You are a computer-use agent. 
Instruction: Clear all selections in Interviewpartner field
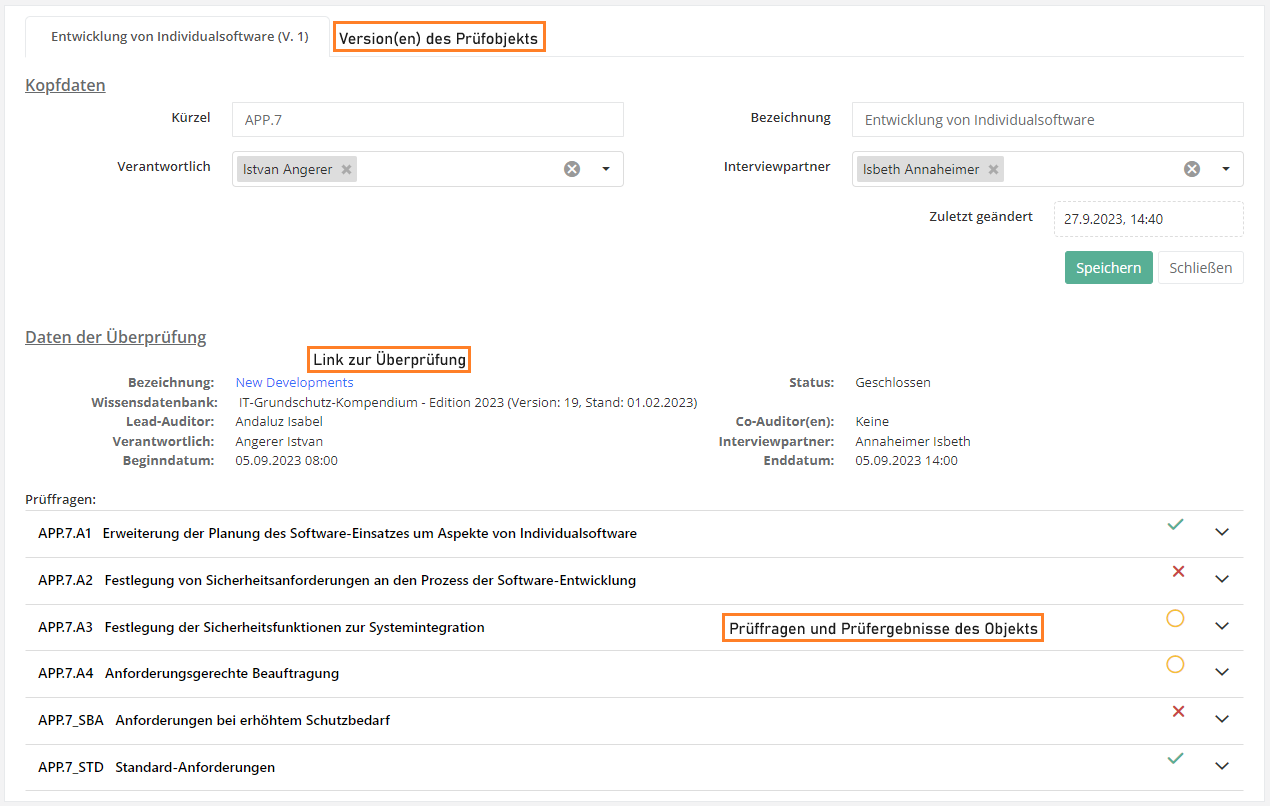[x=1192, y=169]
